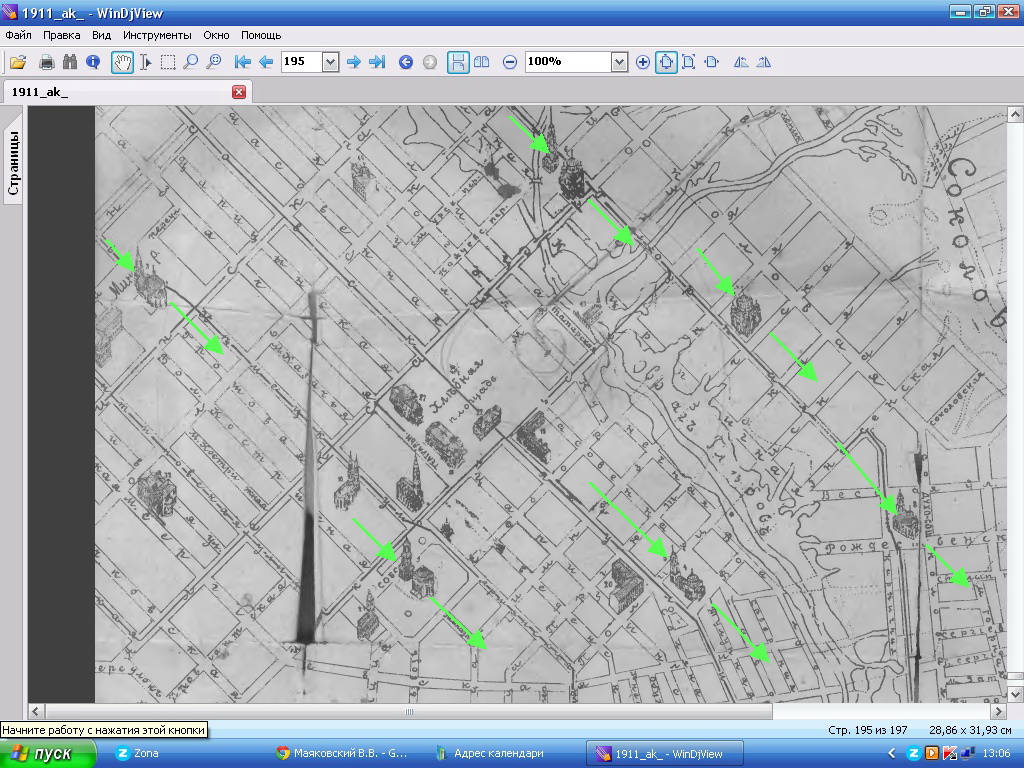Select the text selection cursor tool
This screenshot has width=1024, height=768.
click(146, 62)
